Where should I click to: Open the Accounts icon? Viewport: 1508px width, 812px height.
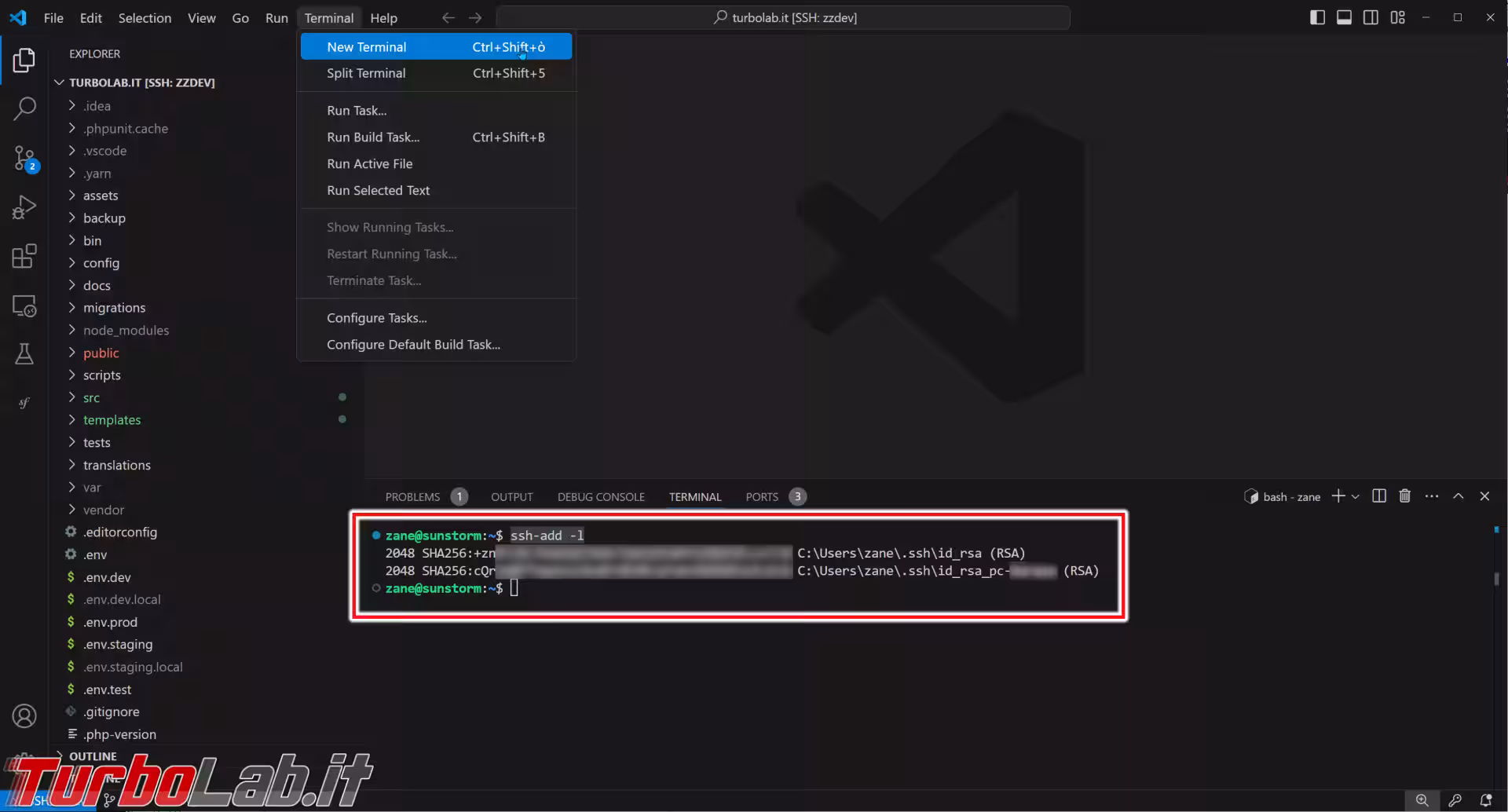[24, 716]
